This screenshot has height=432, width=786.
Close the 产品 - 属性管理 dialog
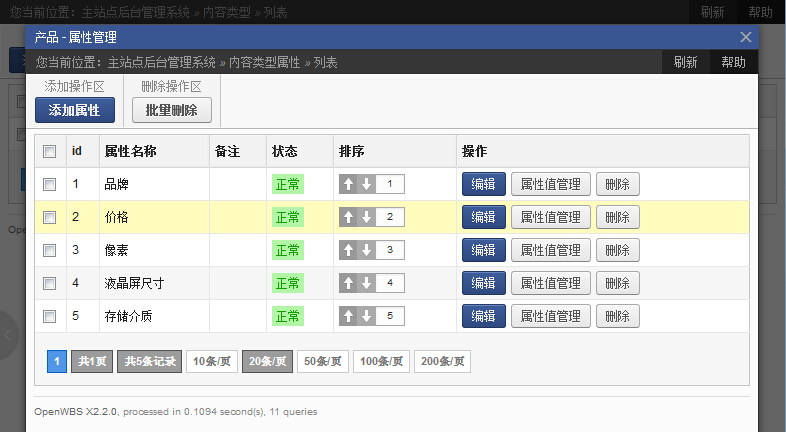(x=745, y=37)
